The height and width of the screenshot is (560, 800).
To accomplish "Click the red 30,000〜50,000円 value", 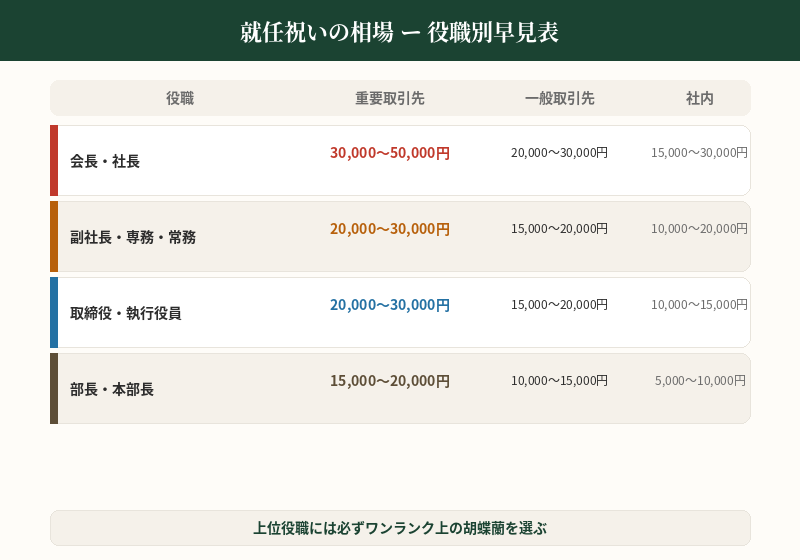I will point(390,152).
